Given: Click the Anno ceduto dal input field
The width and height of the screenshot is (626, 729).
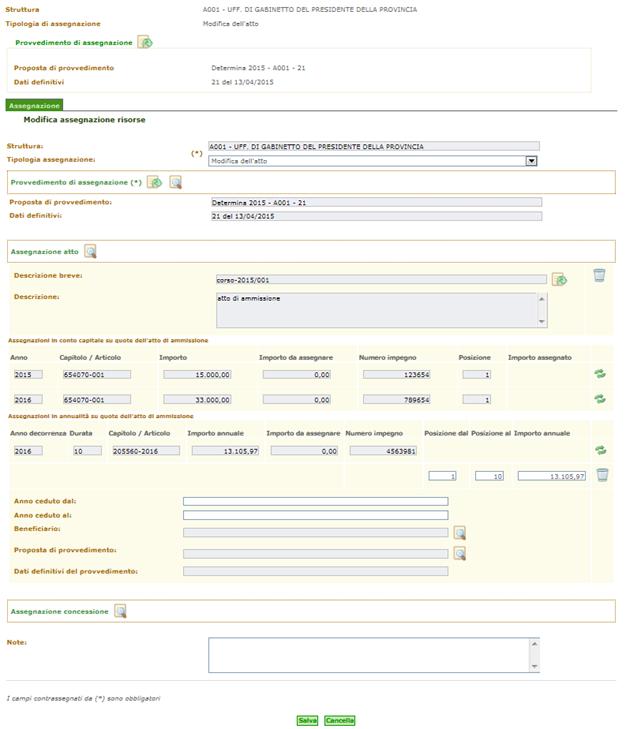Looking at the screenshot, I should [x=316, y=501].
